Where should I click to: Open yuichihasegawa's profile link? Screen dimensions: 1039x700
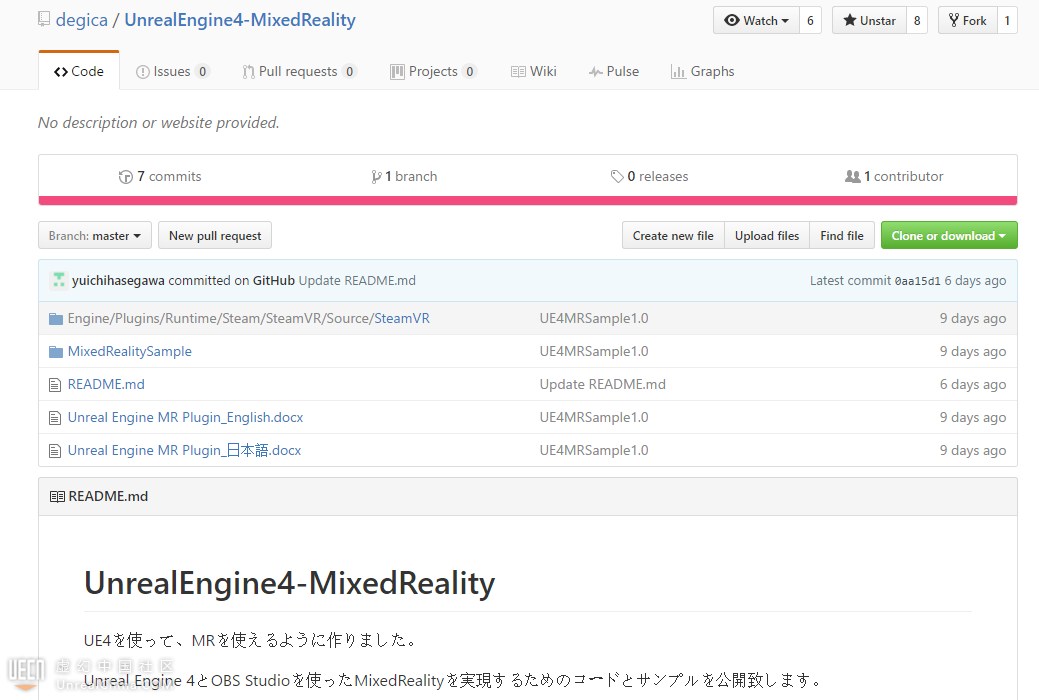118,280
